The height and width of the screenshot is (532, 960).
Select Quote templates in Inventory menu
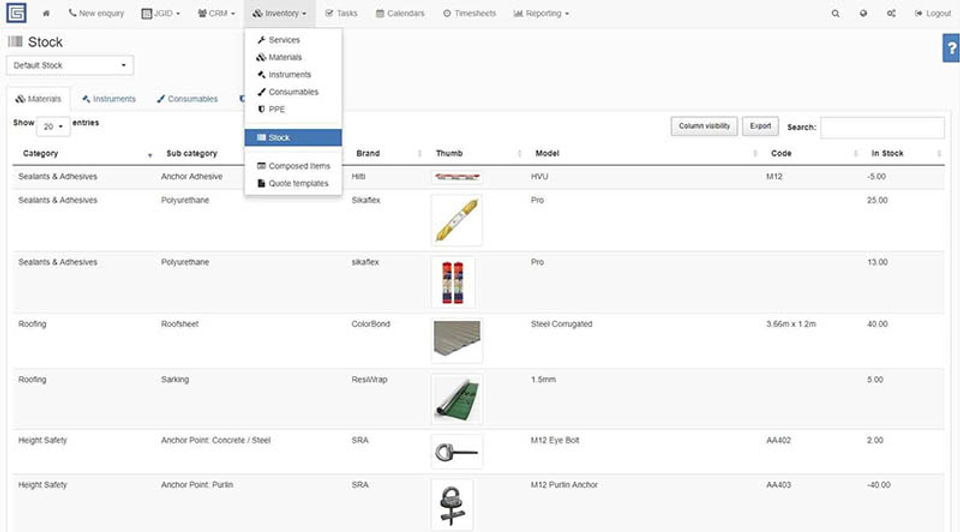(x=293, y=183)
